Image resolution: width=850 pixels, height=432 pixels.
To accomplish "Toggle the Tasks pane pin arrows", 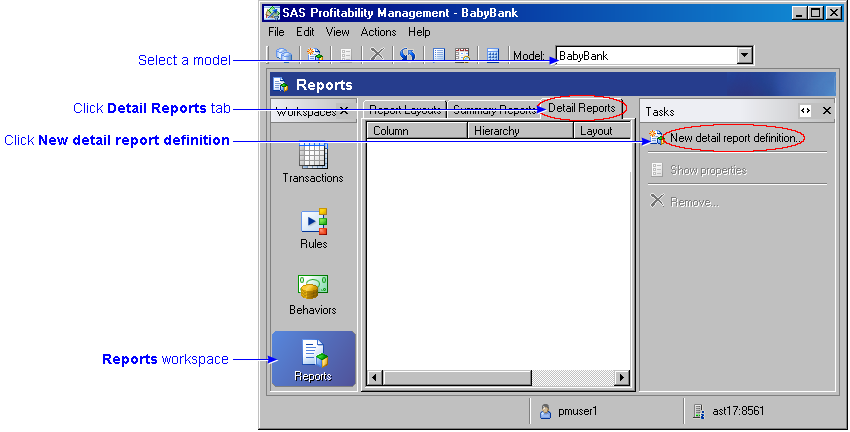I will point(805,111).
